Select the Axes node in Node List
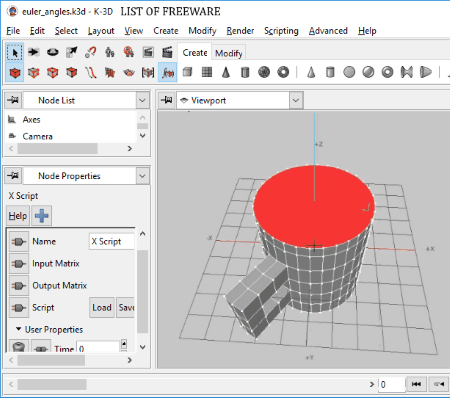Image resolution: width=450 pixels, height=398 pixels. (x=31, y=119)
